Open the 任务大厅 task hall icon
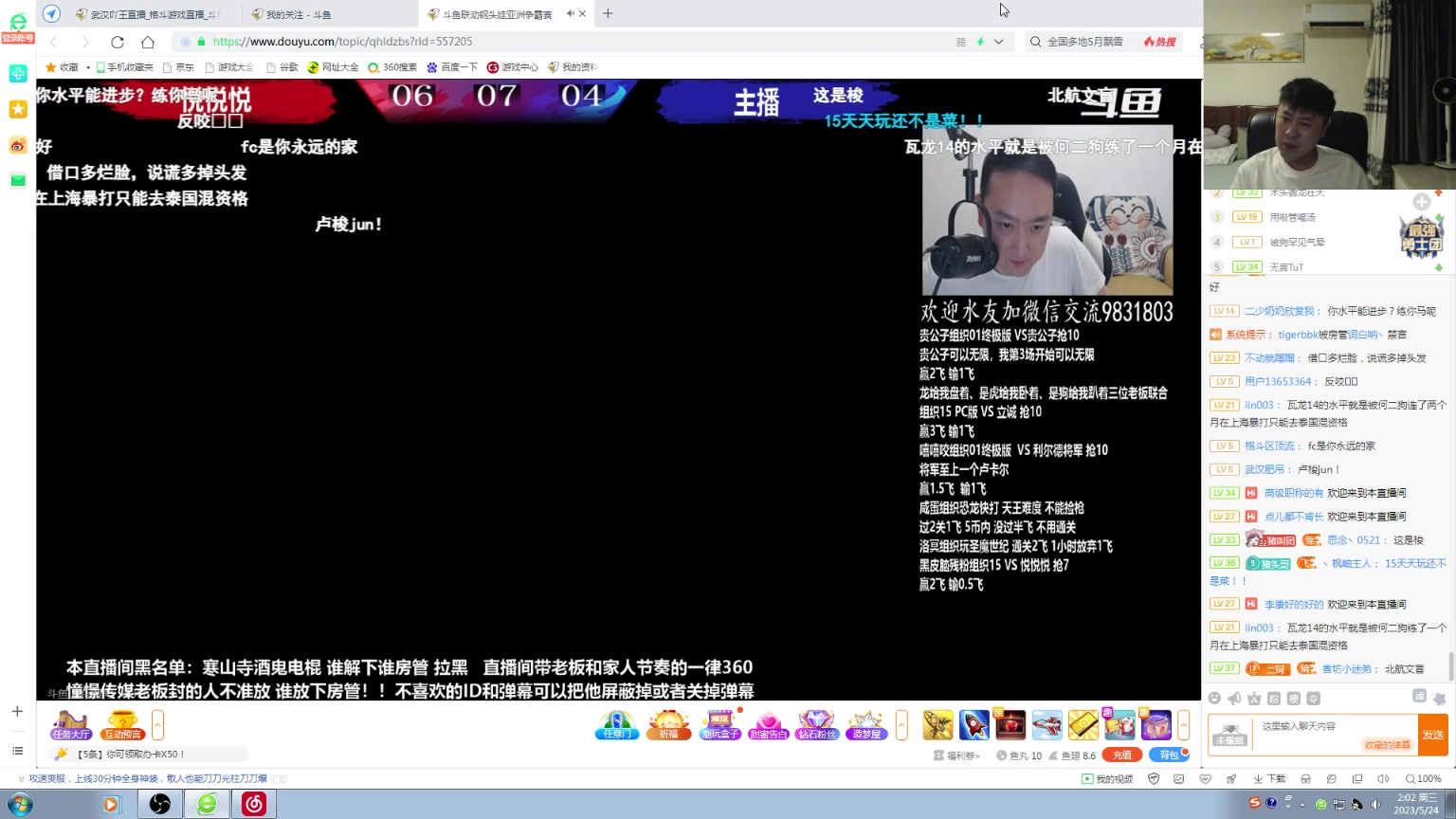 click(x=71, y=725)
